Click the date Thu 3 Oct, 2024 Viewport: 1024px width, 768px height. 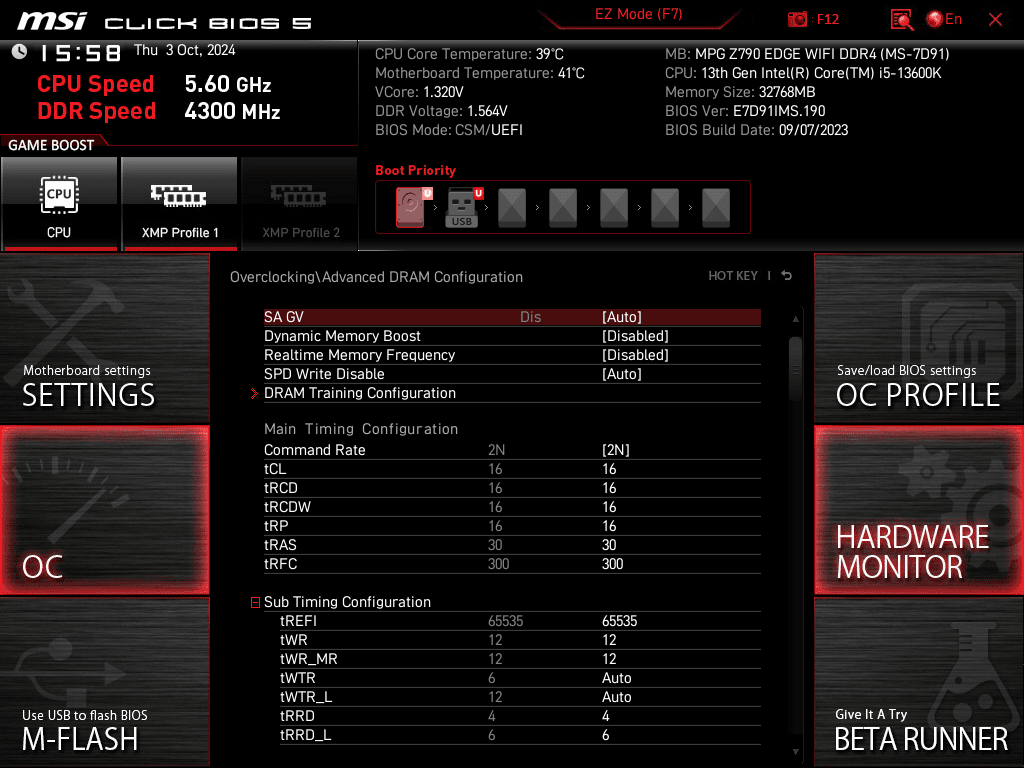pos(184,50)
